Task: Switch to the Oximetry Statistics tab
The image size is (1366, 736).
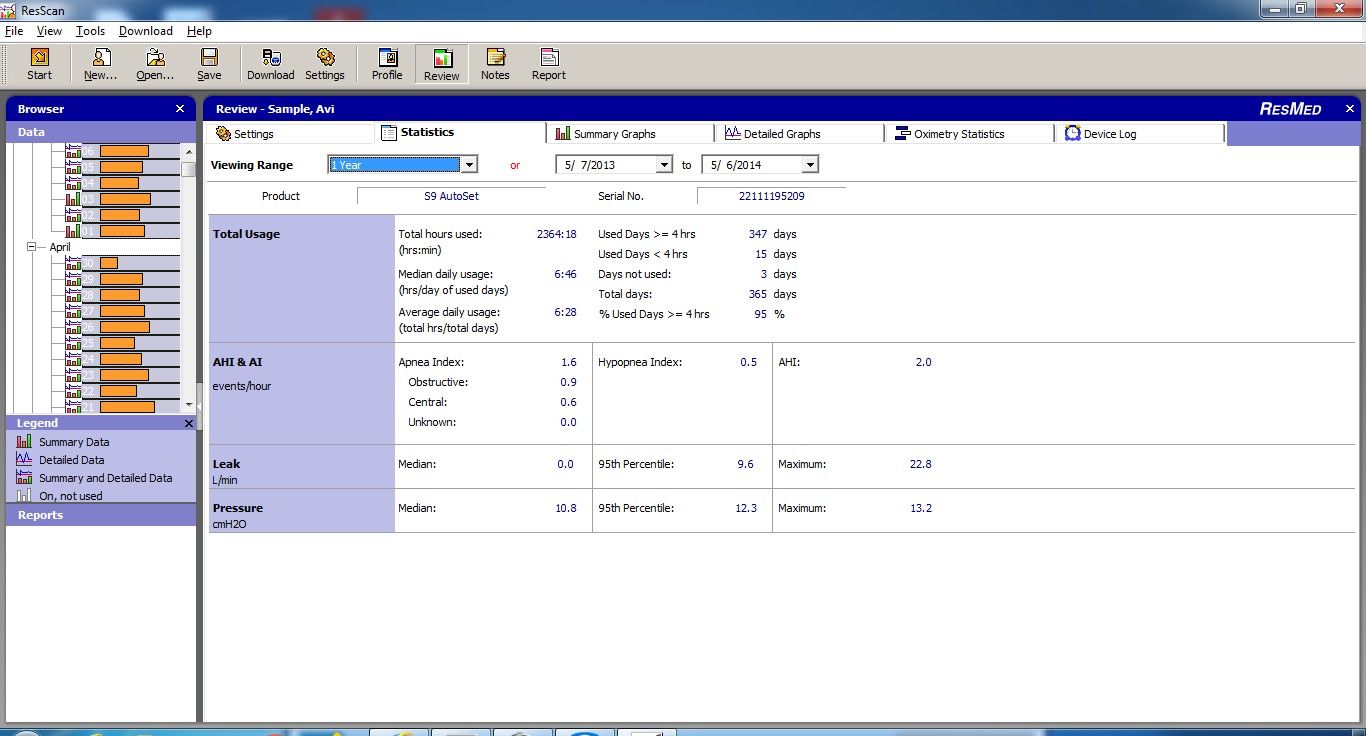Action: tap(970, 133)
